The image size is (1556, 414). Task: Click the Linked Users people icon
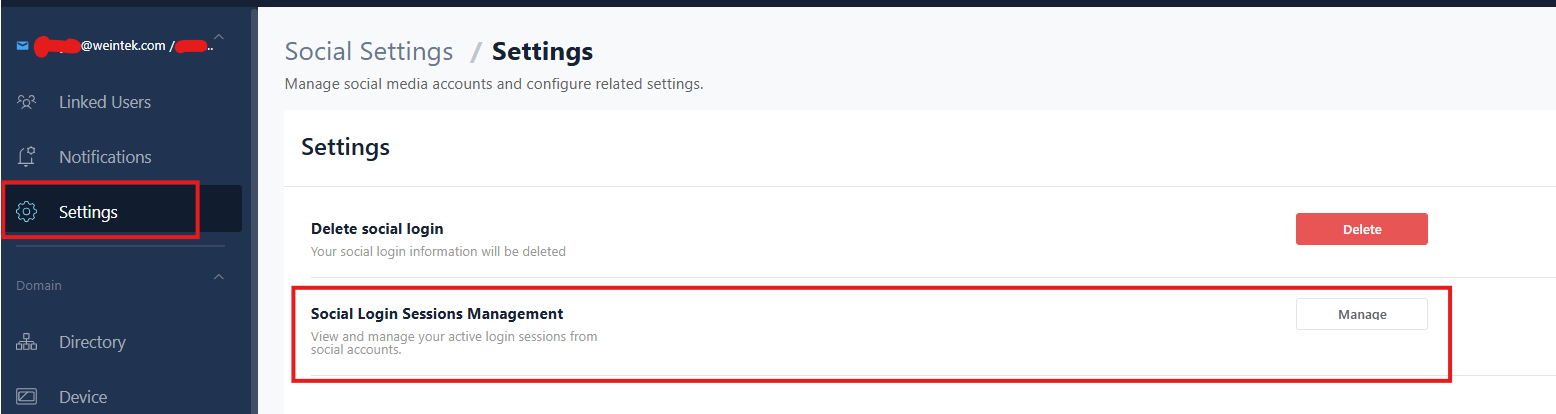point(27,102)
